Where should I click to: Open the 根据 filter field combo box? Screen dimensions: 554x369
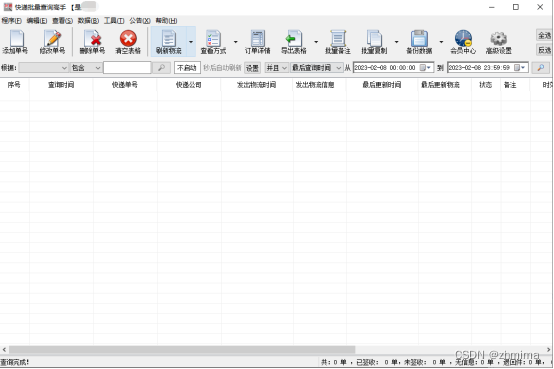(x=43, y=68)
